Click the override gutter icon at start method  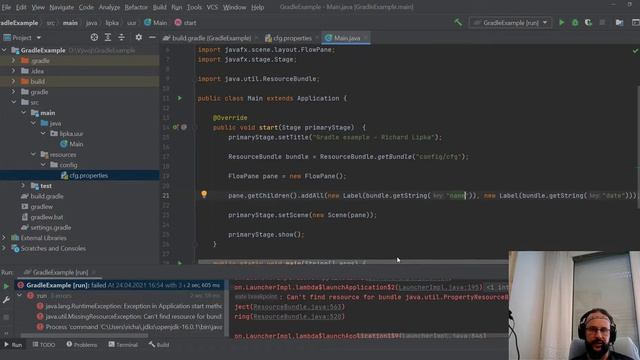click(176, 127)
